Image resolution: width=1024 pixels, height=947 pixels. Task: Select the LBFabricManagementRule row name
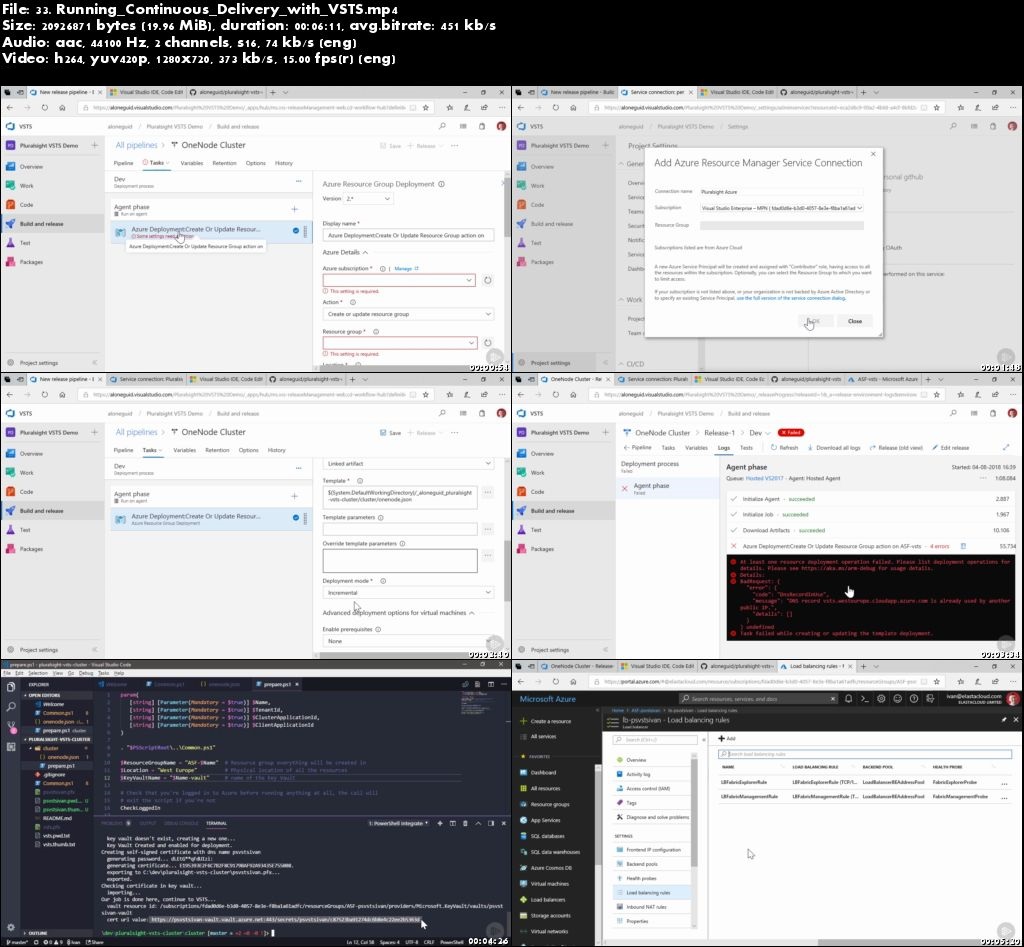click(x=749, y=796)
